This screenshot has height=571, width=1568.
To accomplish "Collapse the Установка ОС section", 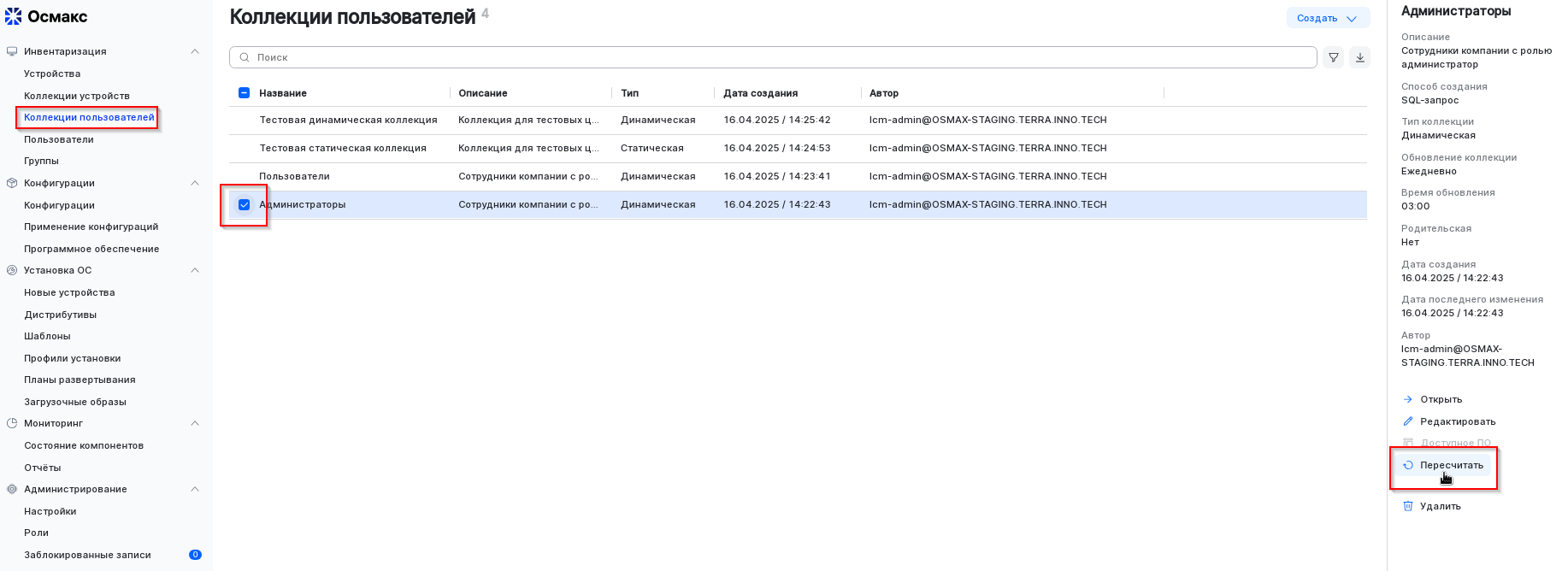I will (195, 270).
